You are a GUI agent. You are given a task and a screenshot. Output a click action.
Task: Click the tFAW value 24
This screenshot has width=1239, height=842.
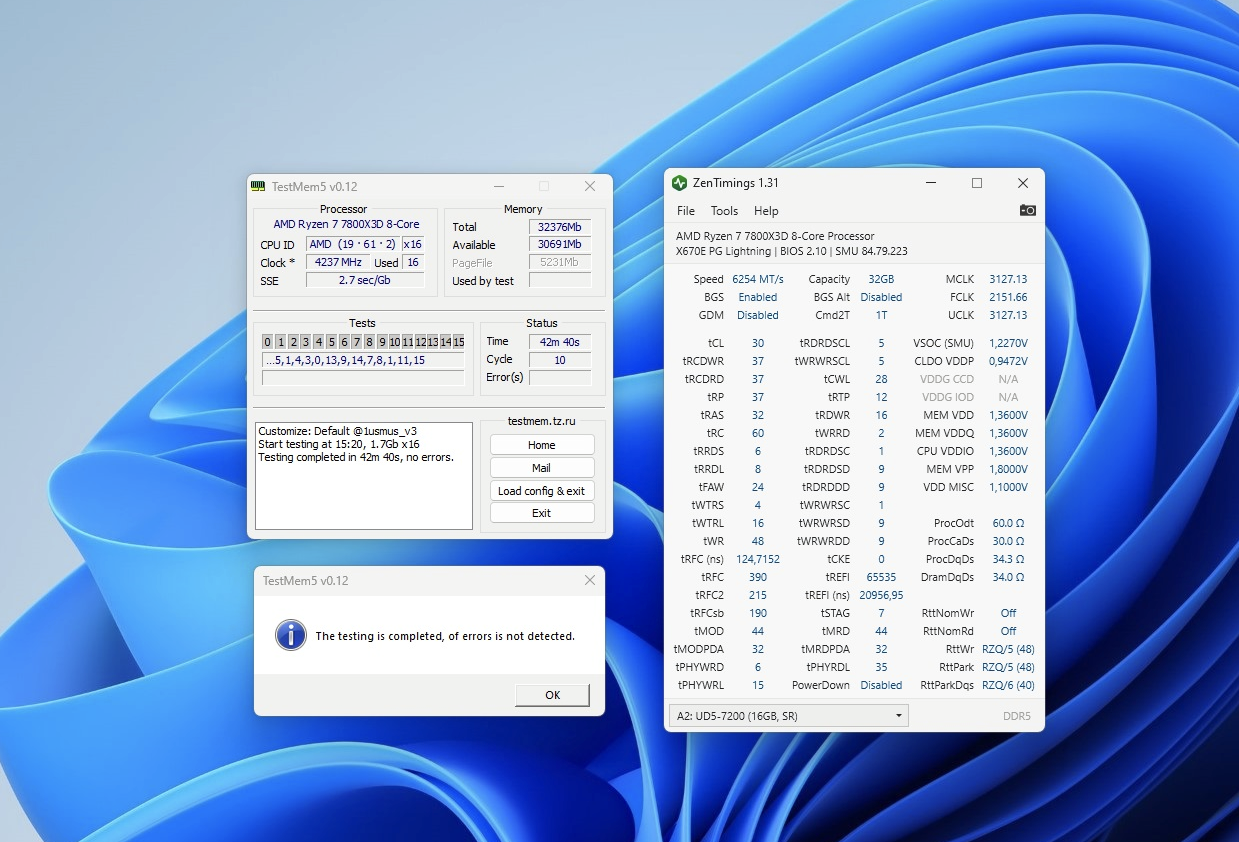pyautogui.click(x=758, y=487)
